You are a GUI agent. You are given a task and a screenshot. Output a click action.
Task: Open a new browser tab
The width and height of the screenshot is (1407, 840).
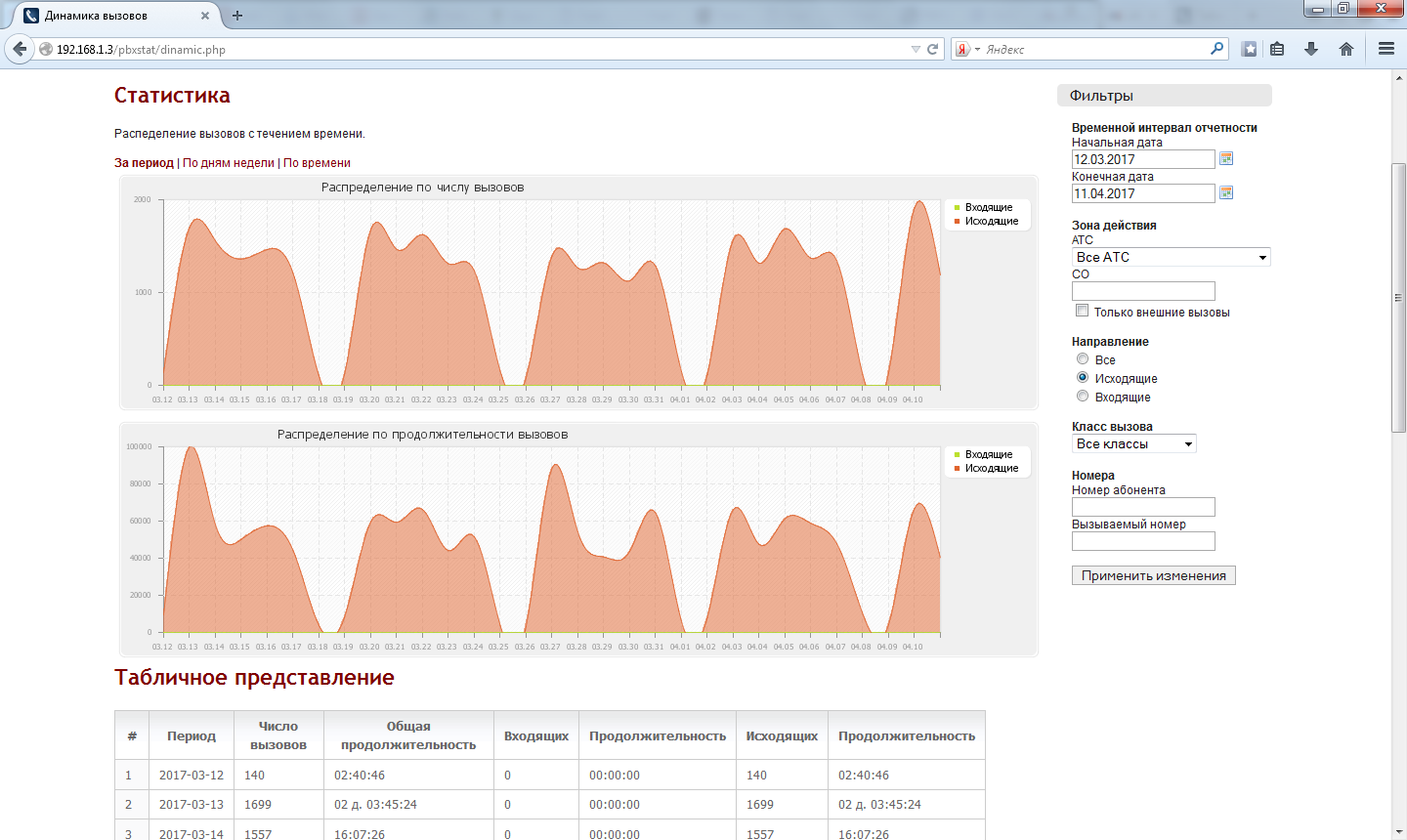coord(237,16)
